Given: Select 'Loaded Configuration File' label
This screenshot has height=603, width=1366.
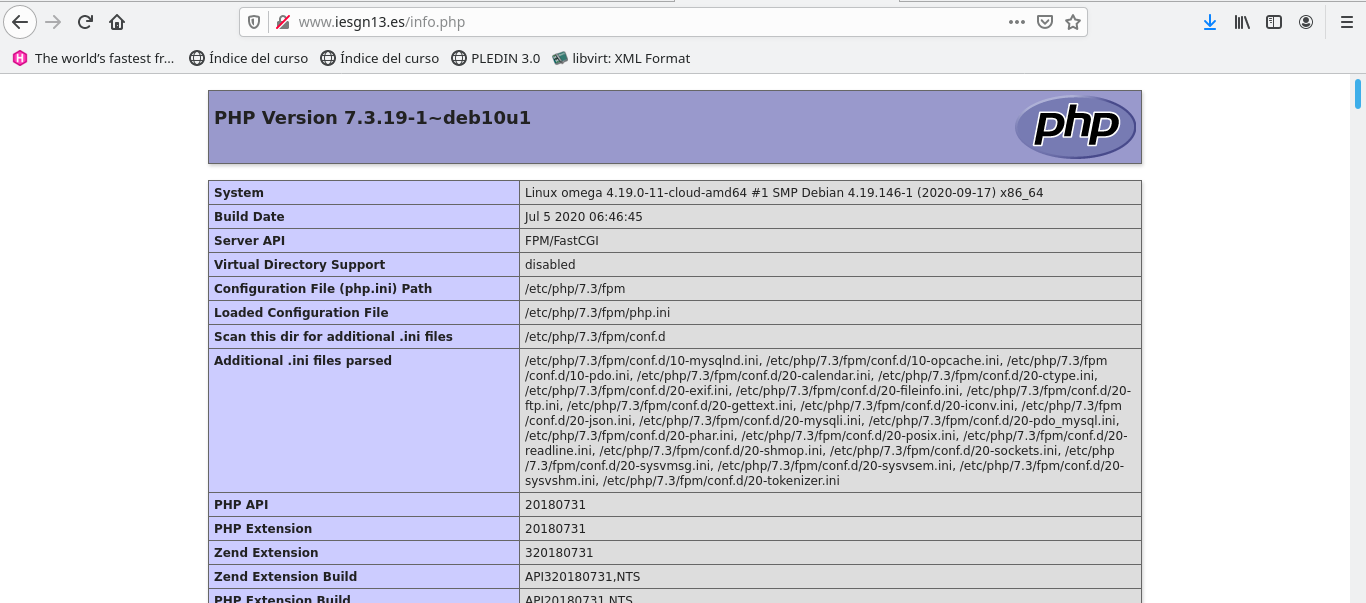Looking at the screenshot, I should pos(364,313).
